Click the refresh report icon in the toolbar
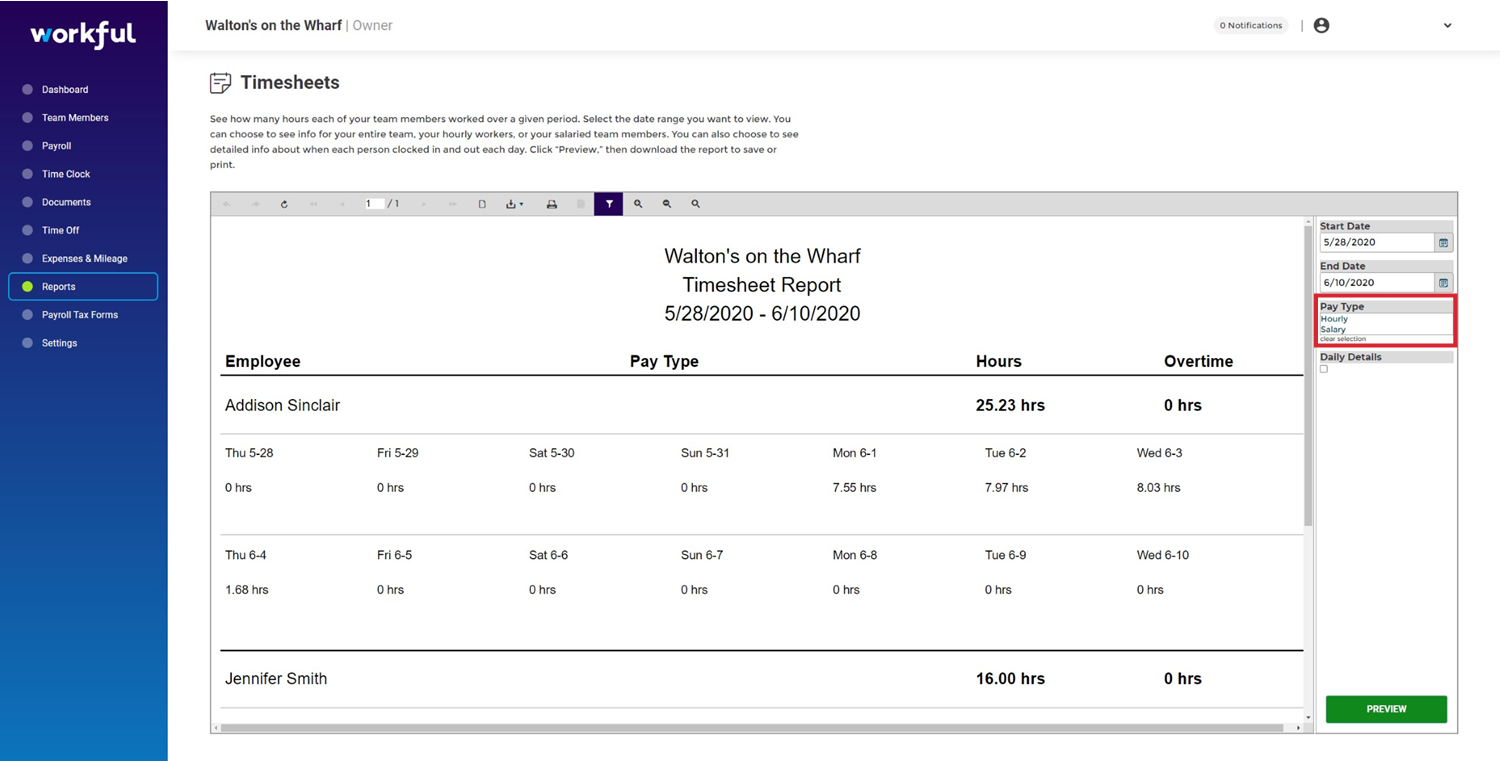This screenshot has width=1500, height=761. [x=284, y=204]
